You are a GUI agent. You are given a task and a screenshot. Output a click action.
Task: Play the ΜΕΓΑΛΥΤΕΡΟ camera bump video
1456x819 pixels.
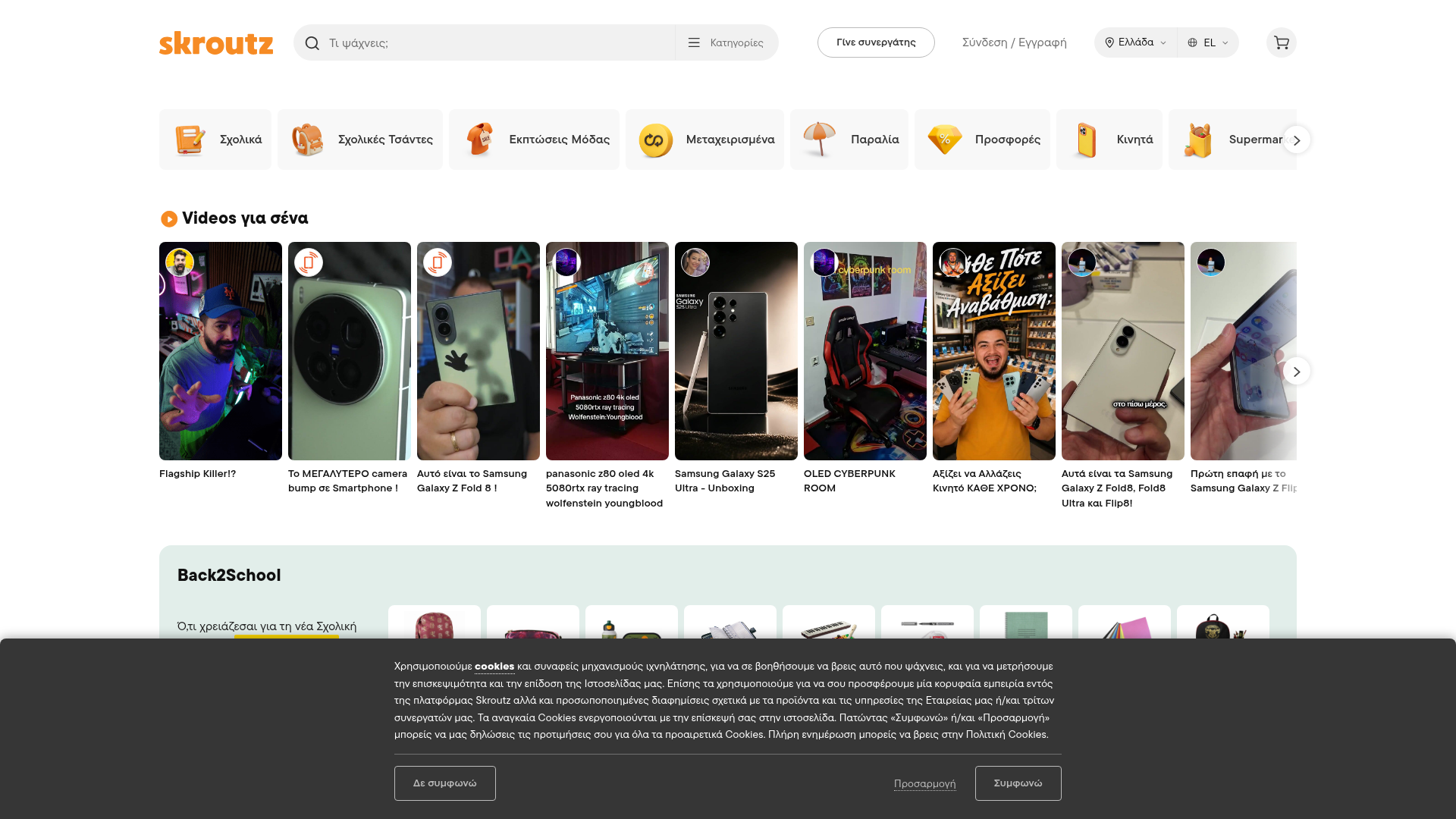(350, 351)
